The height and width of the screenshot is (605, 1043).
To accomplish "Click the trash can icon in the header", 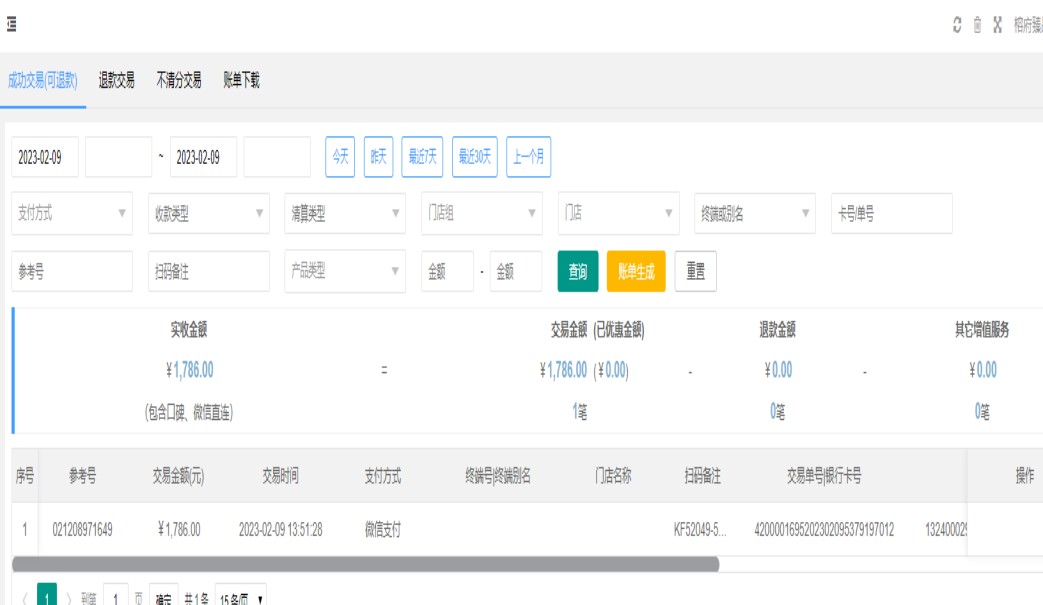I will pos(977,26).
